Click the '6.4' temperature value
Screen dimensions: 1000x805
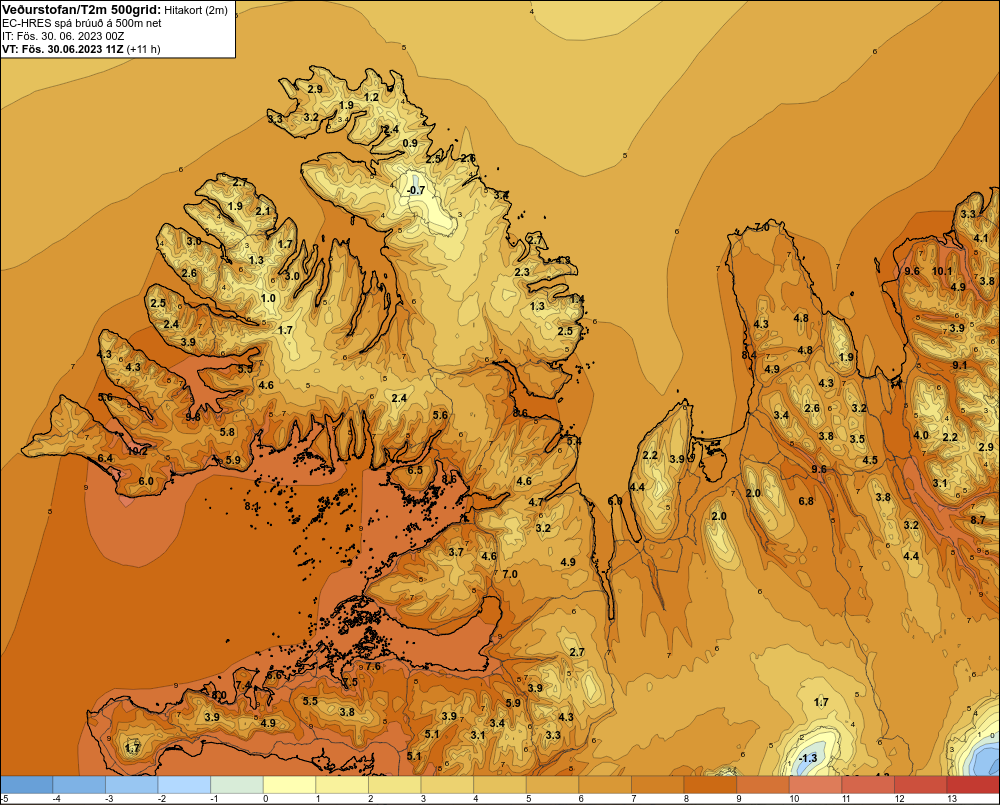[105, 458]
